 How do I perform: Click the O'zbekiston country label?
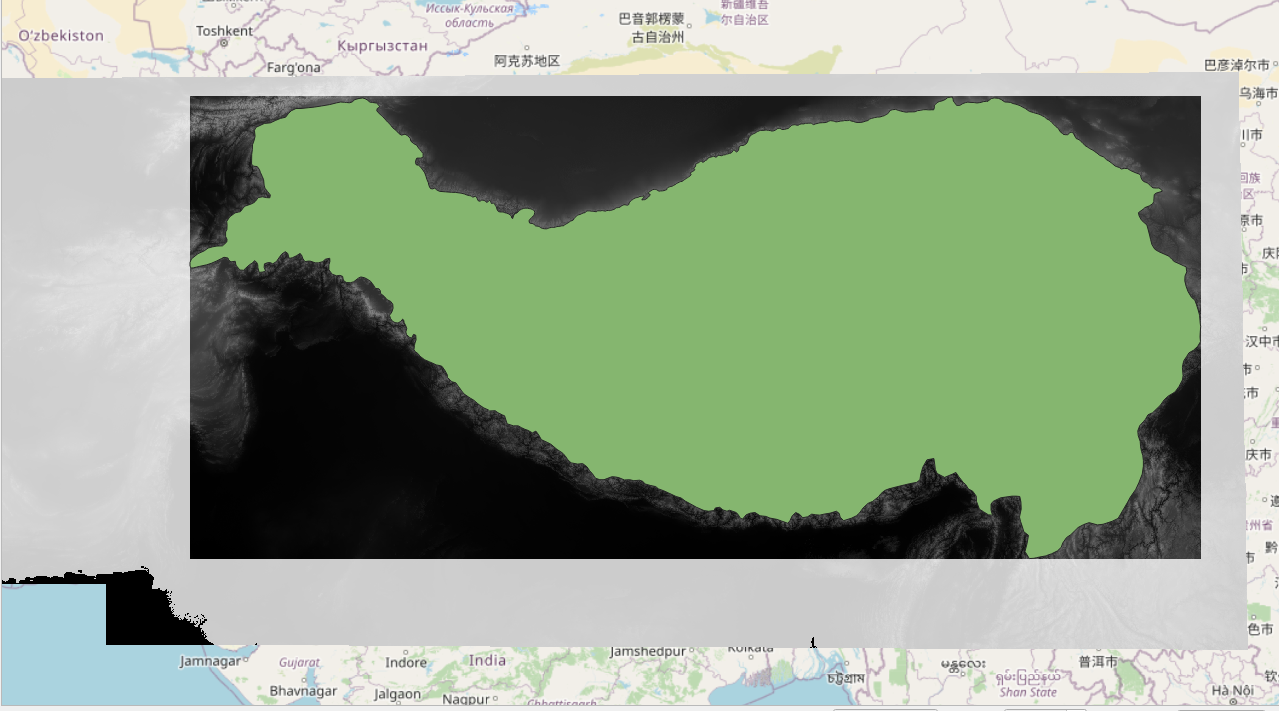[61, 36]
